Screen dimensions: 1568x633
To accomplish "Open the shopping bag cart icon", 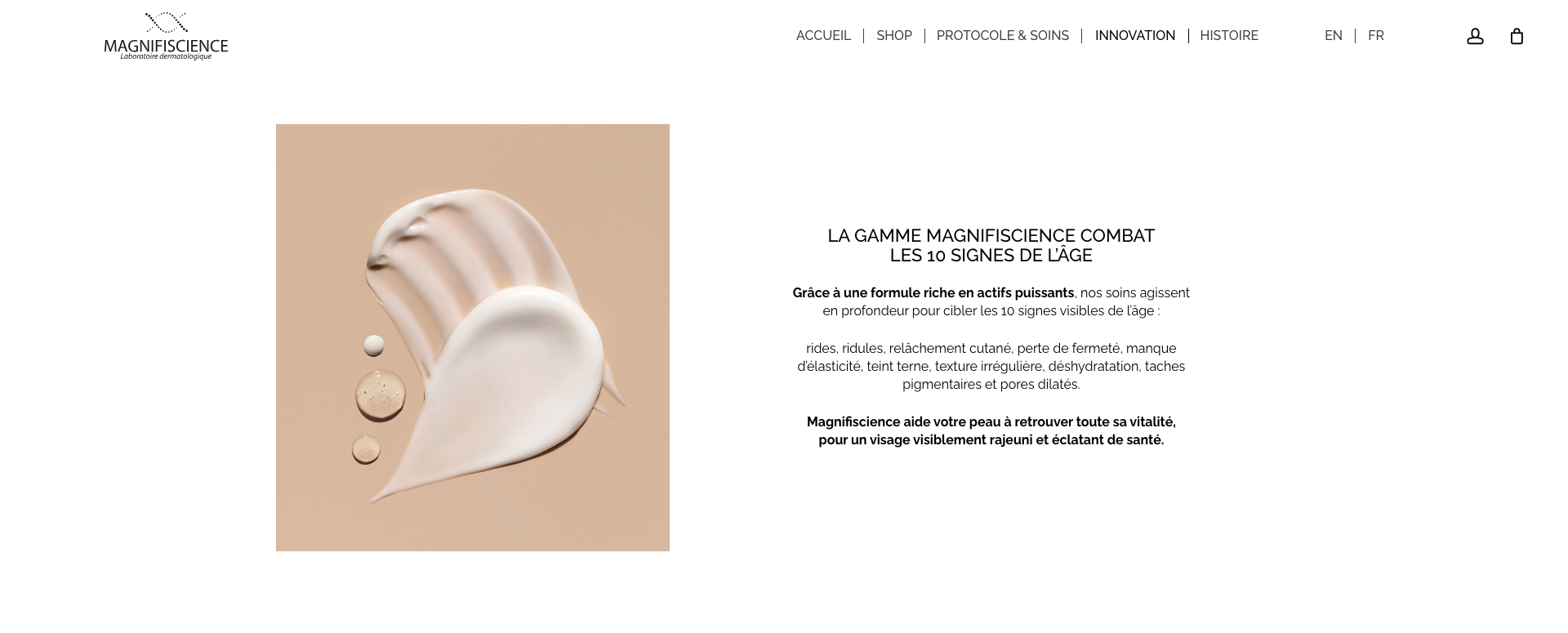I will (1517, 36).
